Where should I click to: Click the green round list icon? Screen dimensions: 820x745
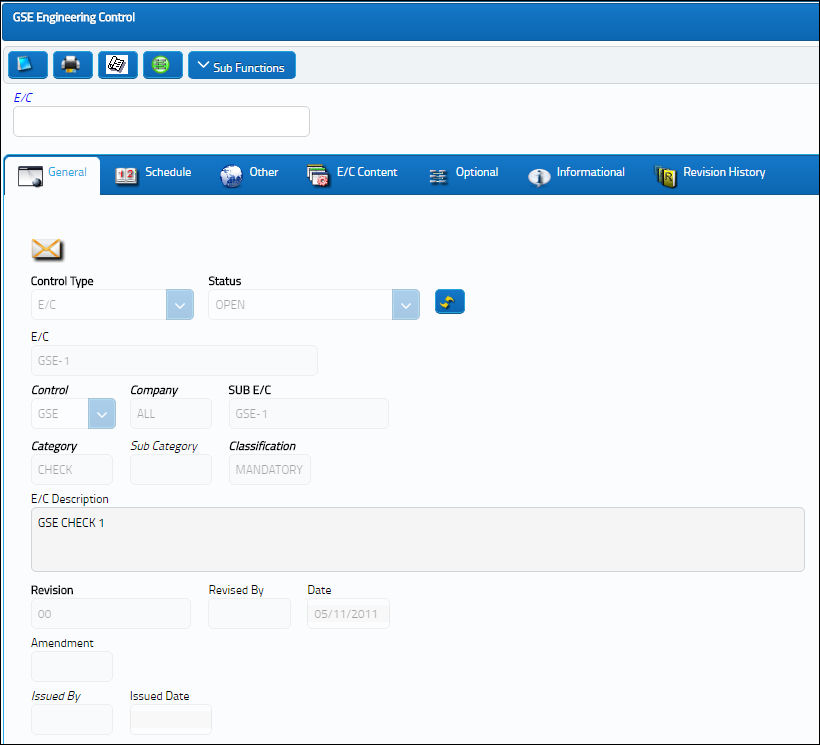tap(163, 65)
